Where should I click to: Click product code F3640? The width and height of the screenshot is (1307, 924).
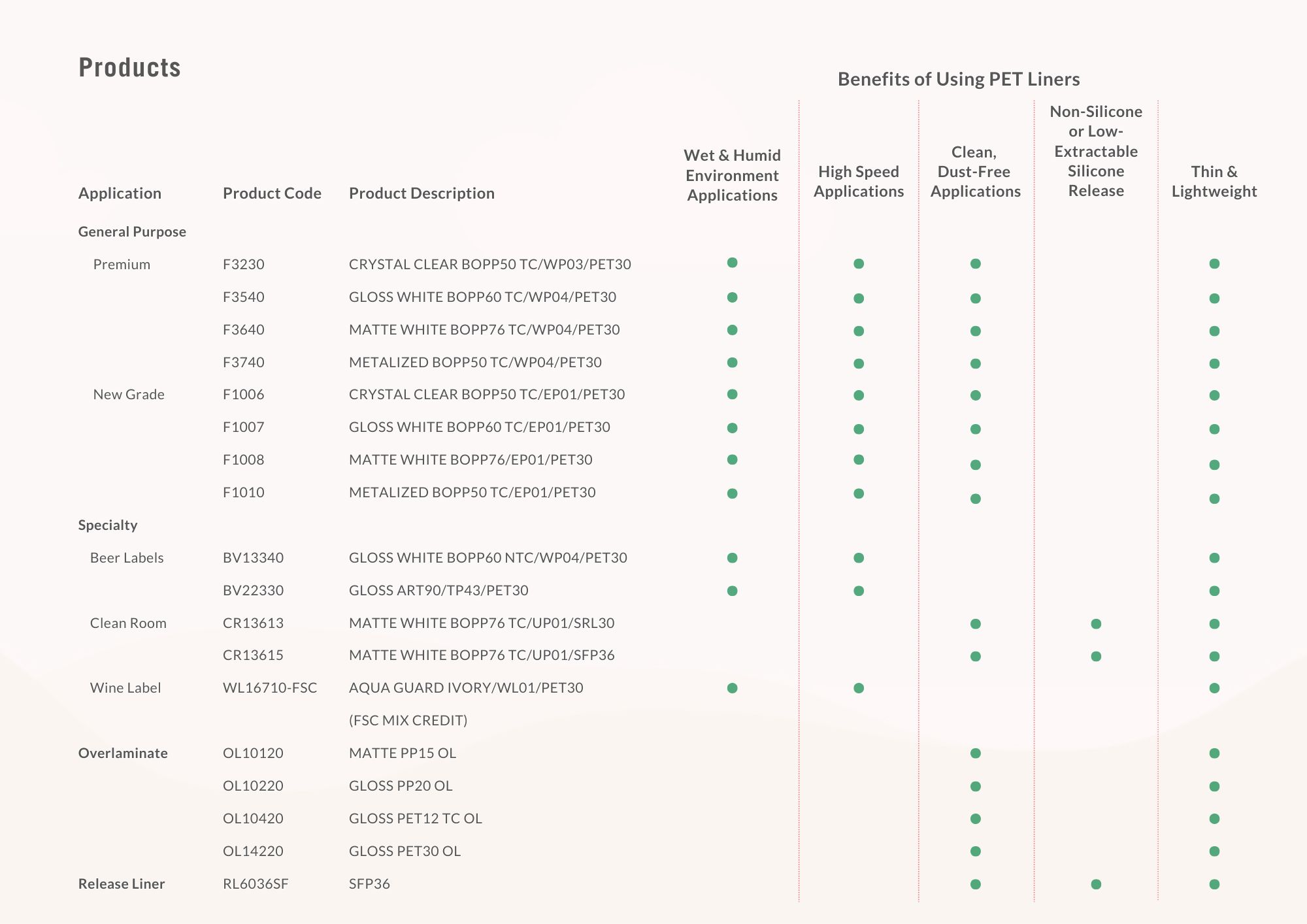[244, 330]
